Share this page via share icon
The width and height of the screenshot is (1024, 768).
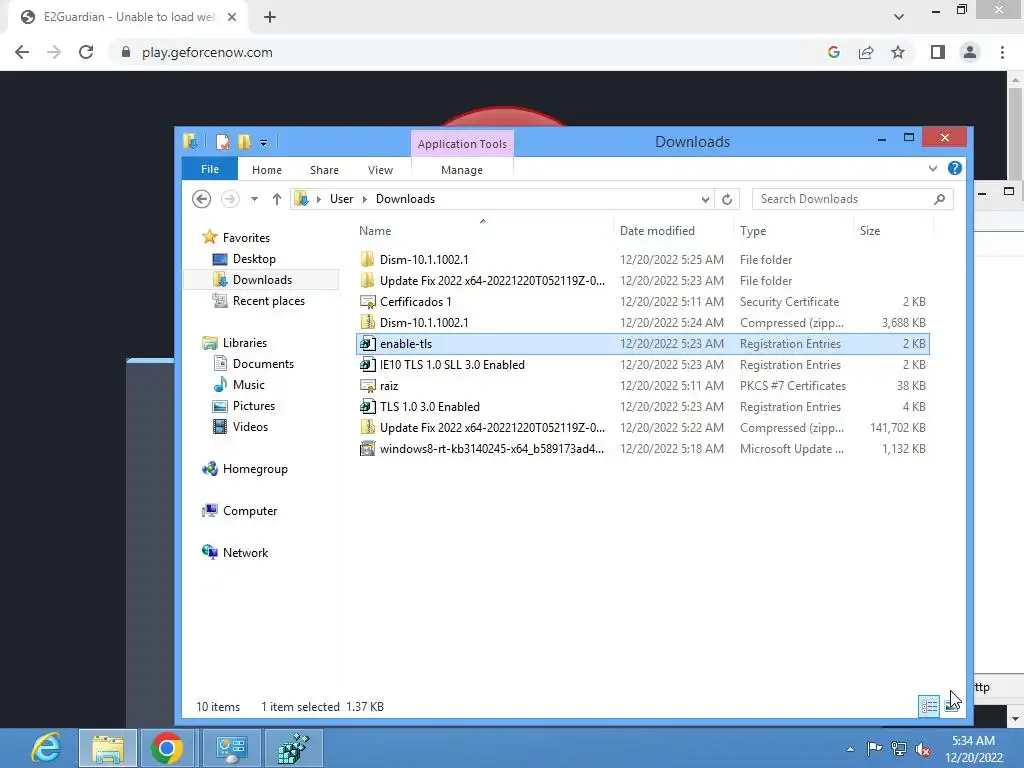coord(866,52)
